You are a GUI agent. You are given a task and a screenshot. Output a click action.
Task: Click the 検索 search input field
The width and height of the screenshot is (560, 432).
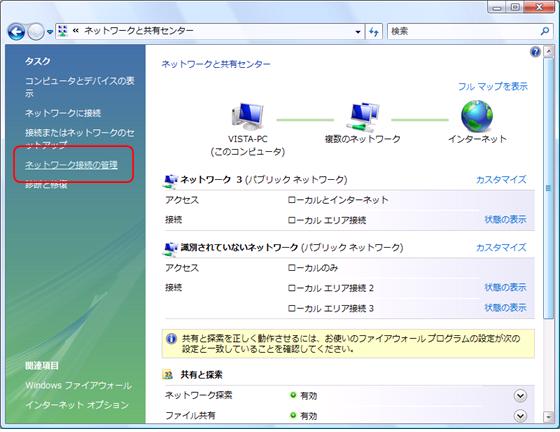tap(463, 31)
